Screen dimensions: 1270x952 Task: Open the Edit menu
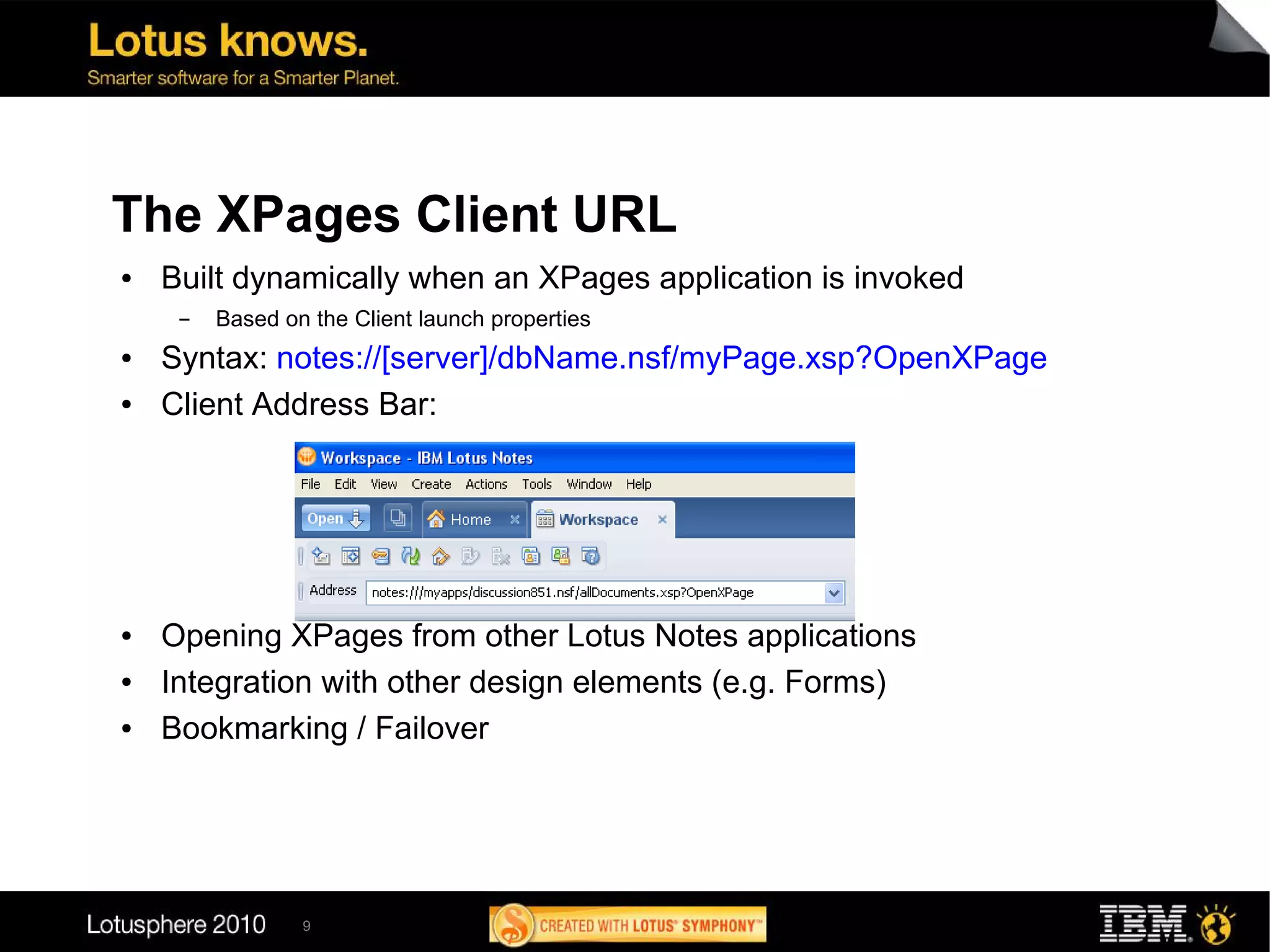(x=345, y=484)
